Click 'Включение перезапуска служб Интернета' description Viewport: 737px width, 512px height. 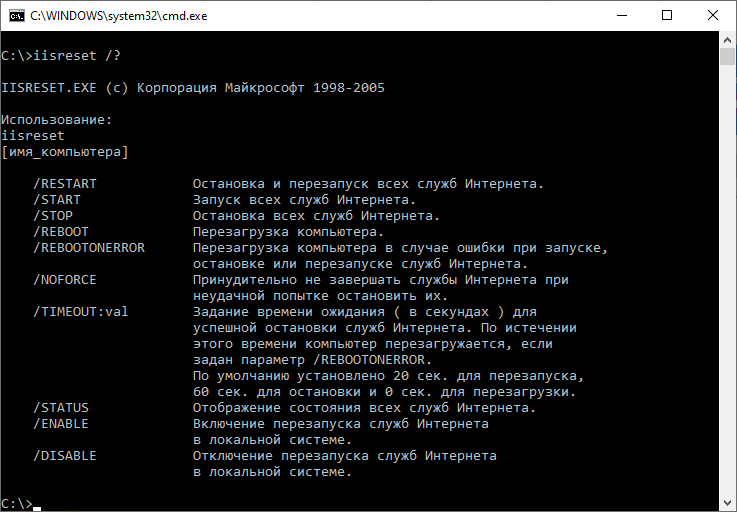tap(341, 424)
